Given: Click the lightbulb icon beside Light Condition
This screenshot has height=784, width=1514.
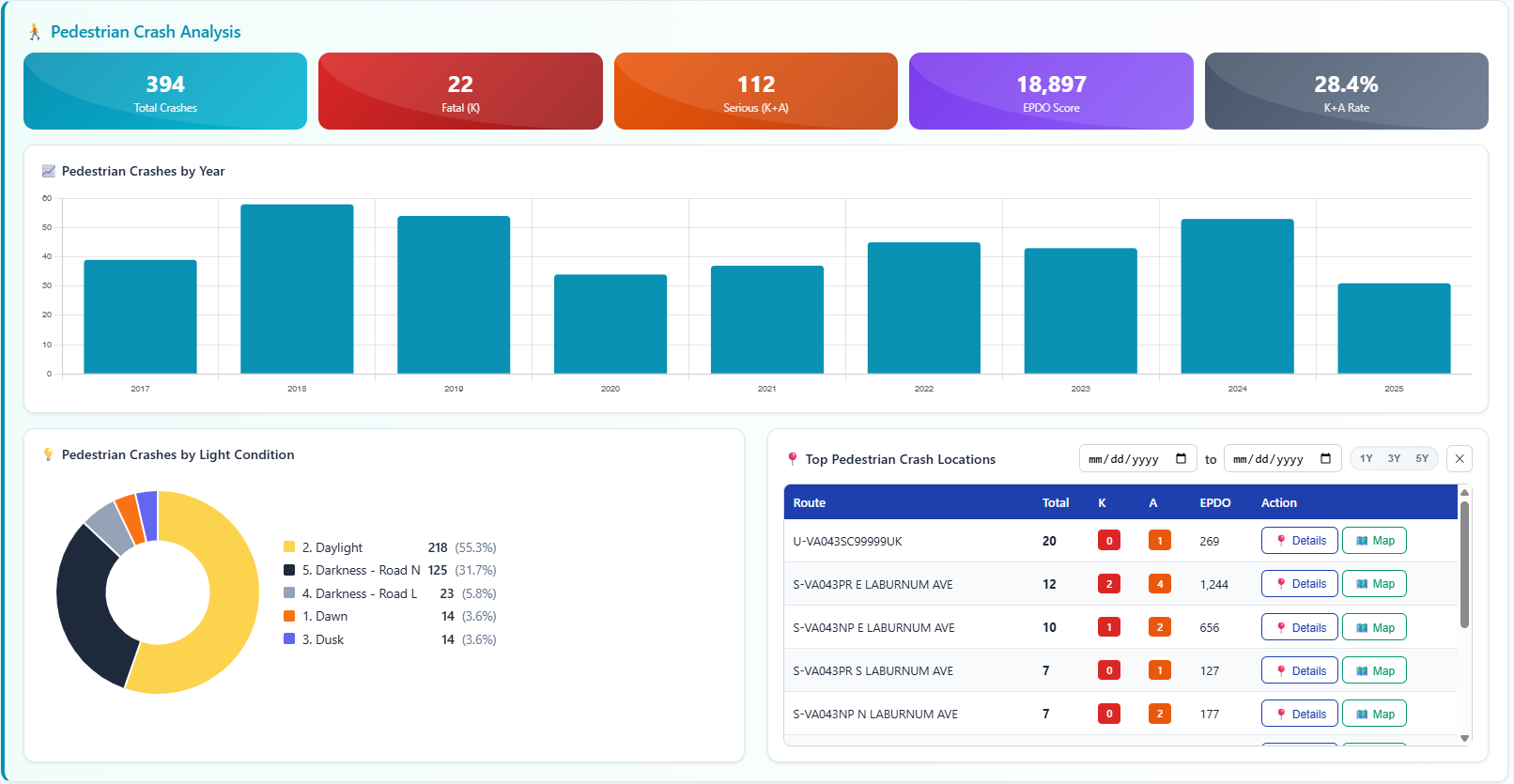Looking at the screenshot, I should (49, 454).
